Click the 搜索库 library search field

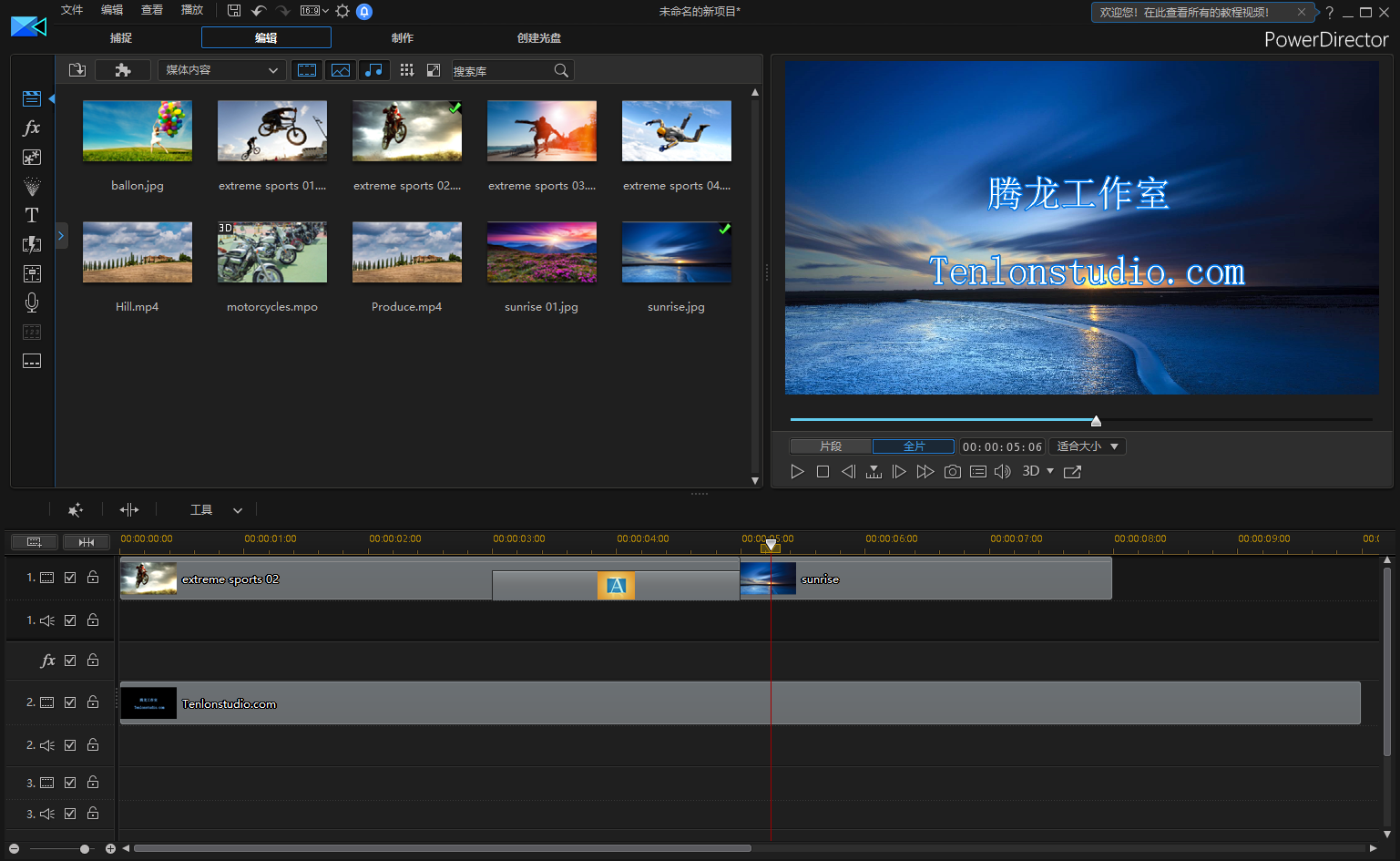tap(504, 70)
